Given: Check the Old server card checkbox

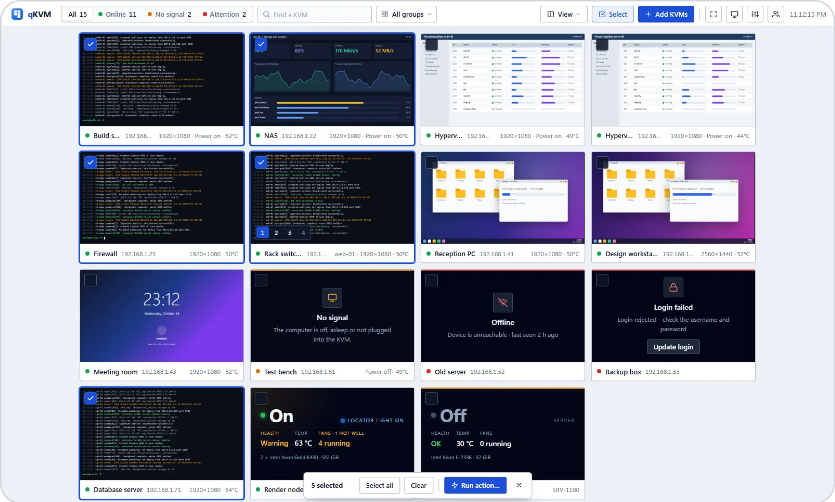Looking at the screenshot, I should pos(432,280).
